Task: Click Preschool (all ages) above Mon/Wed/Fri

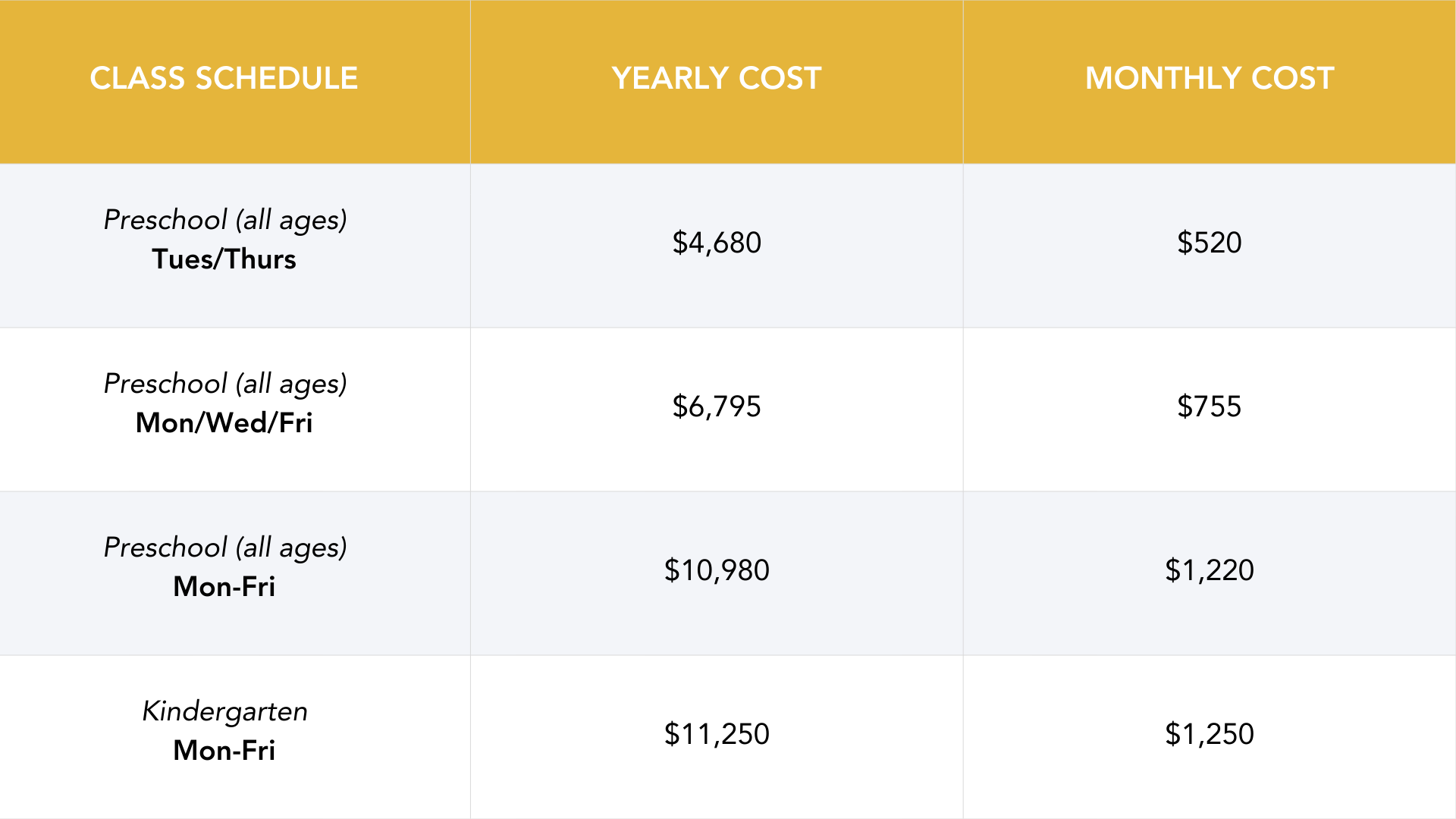Action: pyautogui.click(x=225, y=384)
